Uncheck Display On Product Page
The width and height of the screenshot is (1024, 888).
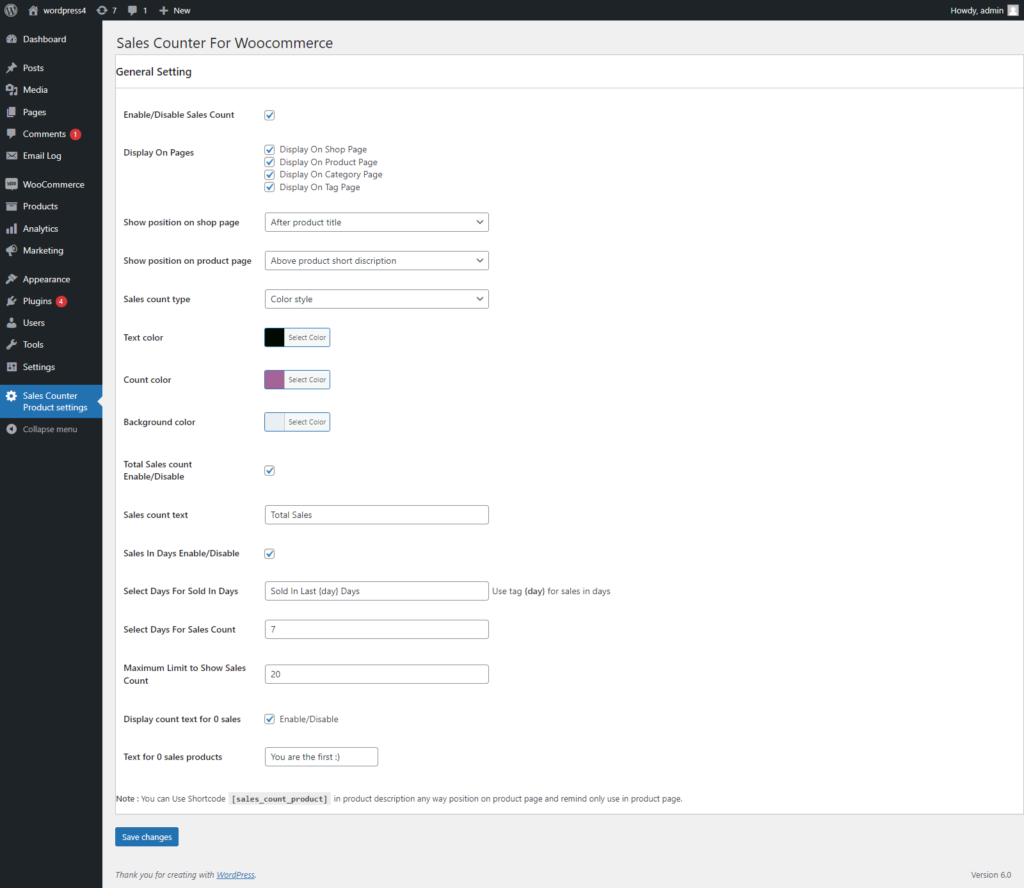point(269,162)
